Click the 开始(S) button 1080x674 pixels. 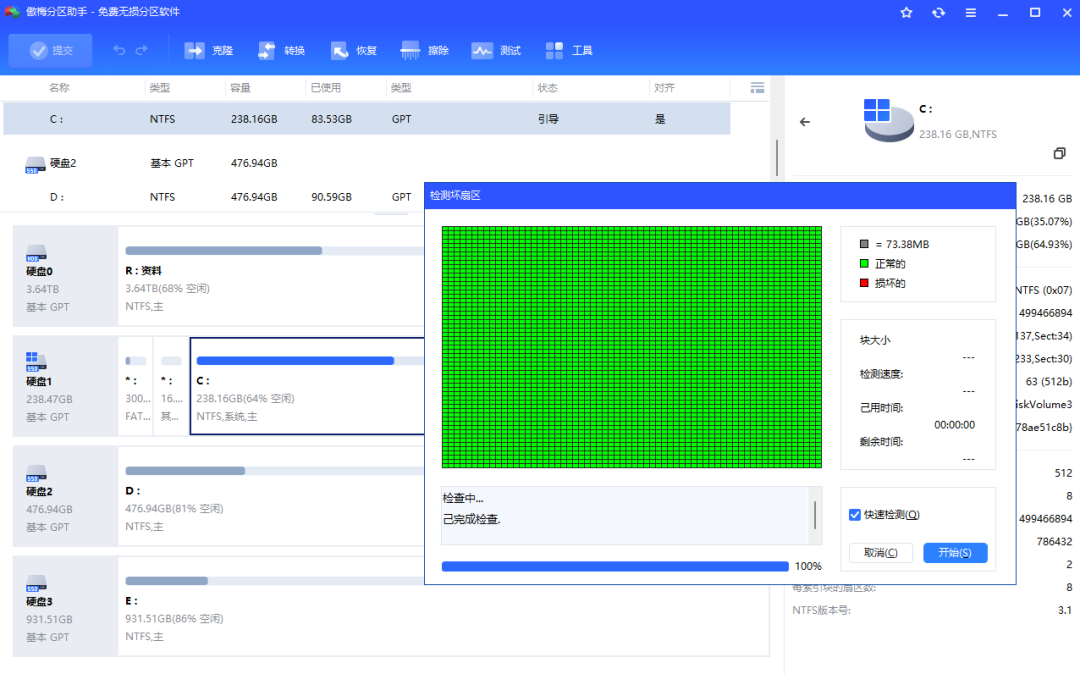(955, 553)
